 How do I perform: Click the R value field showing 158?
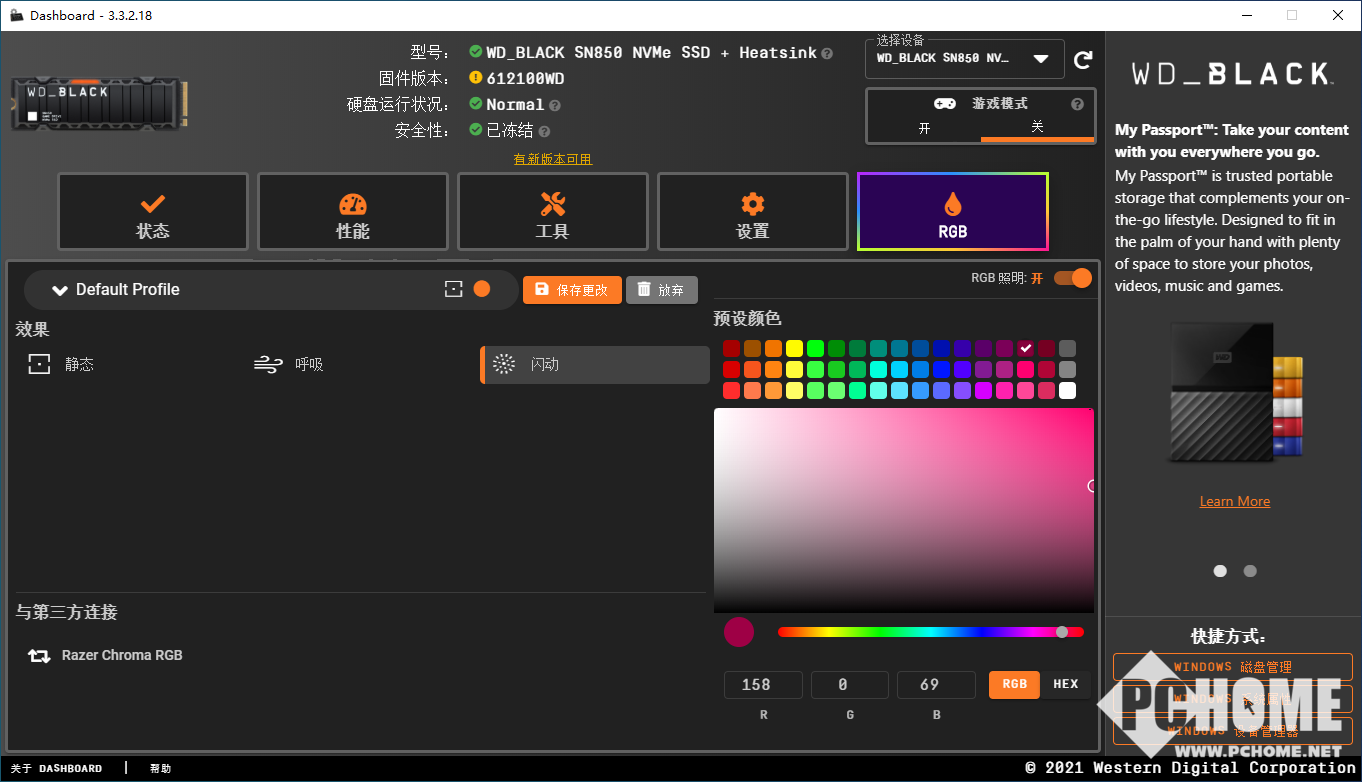pos(763,685)
